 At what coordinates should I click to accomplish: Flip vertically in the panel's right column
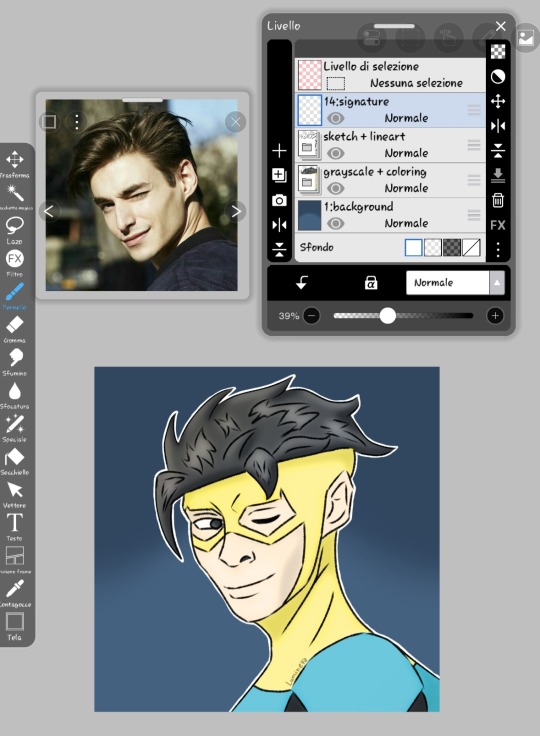tap(498, 151)
